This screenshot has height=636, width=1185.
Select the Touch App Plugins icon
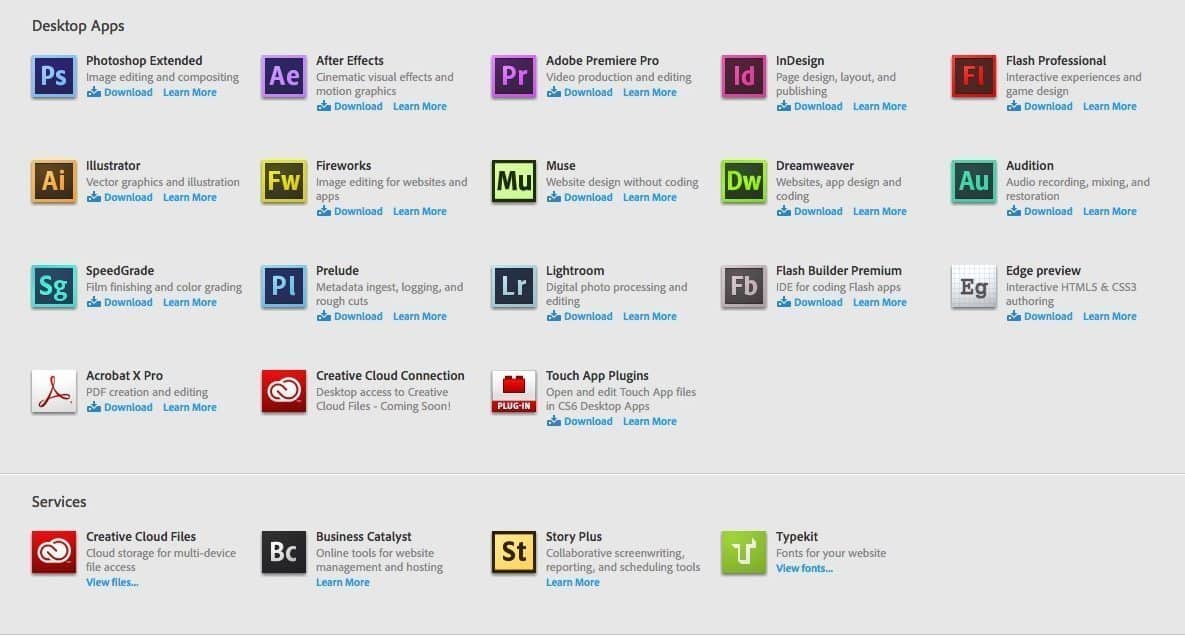[x=513, y=391]
